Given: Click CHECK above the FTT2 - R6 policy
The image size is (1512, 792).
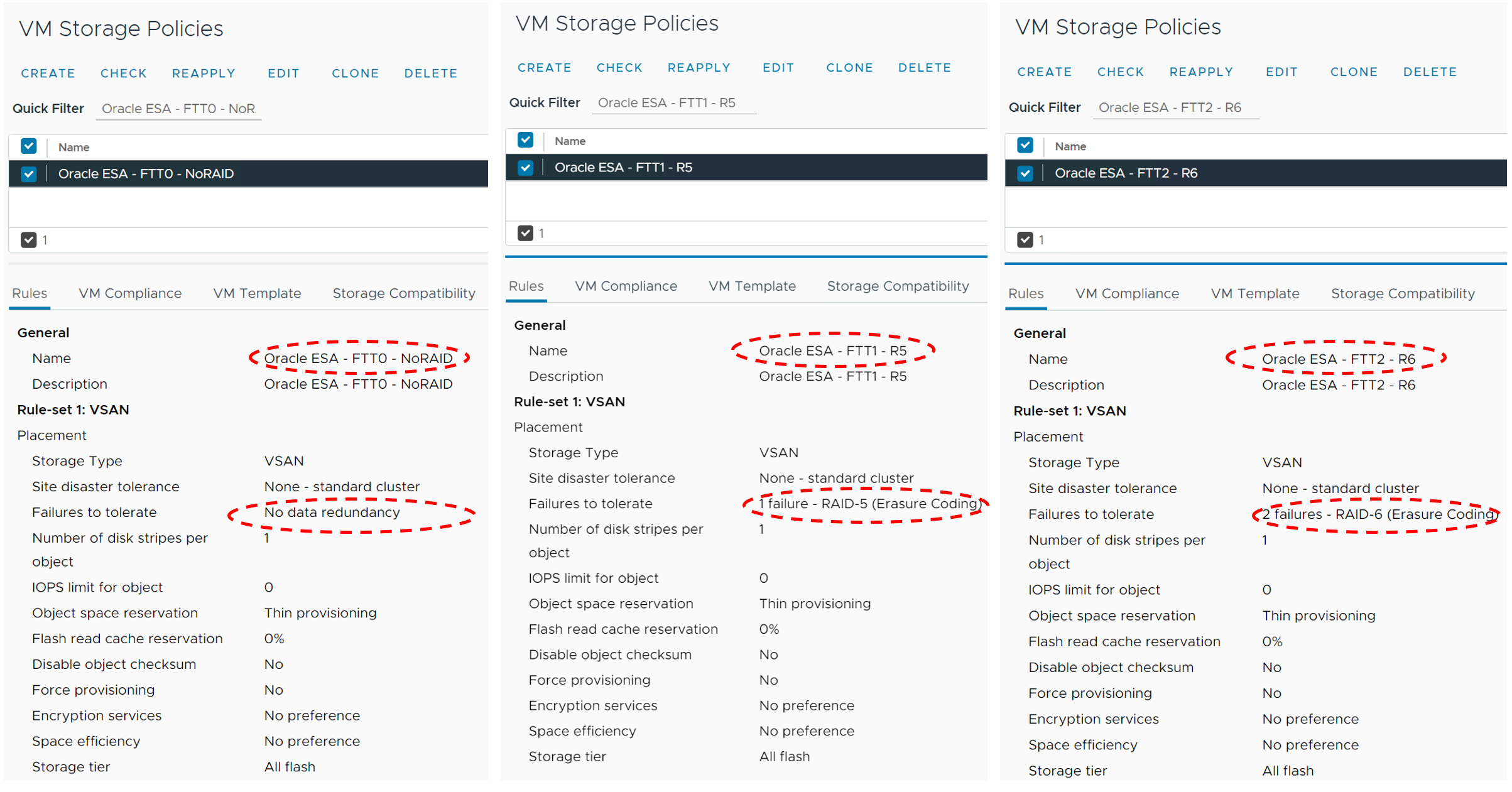Looking at the screenshot, I should [1120, 72].
